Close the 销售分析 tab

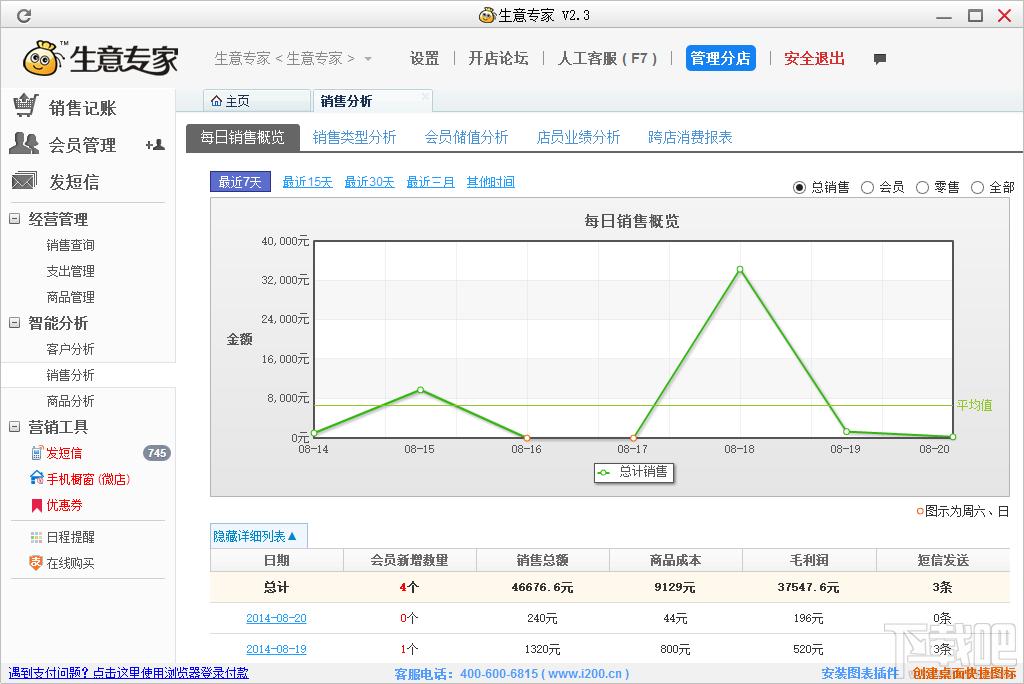tap(425, 97)
